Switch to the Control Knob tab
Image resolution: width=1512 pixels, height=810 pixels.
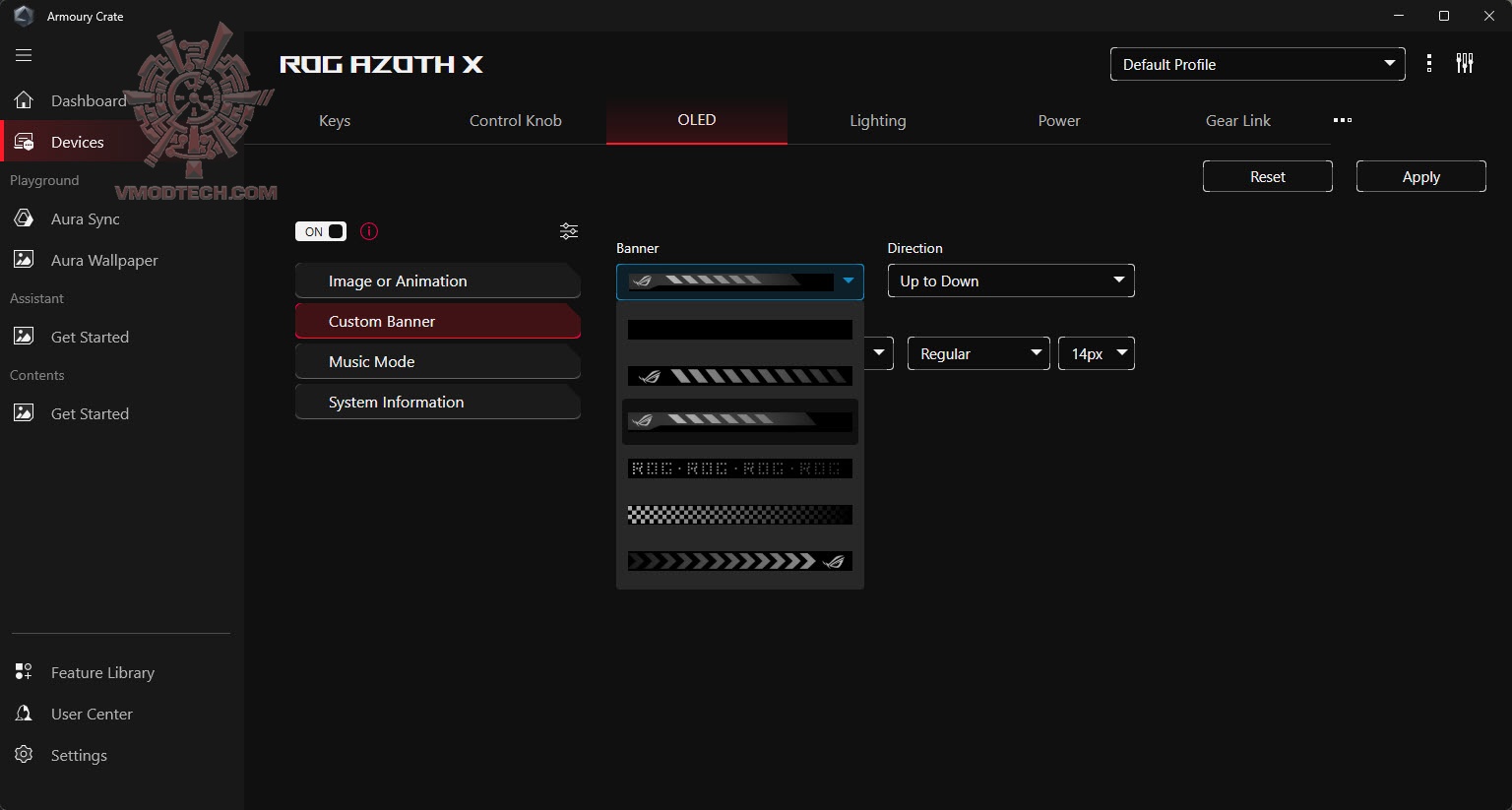[x=516, y=121]
